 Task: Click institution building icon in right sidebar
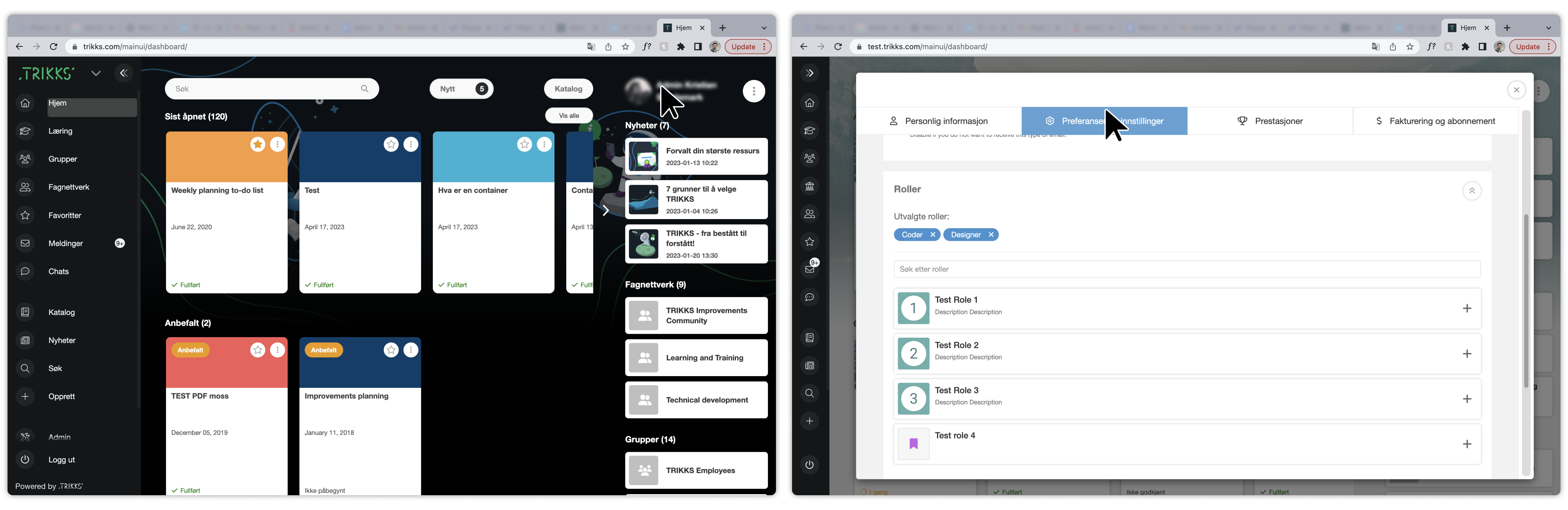pos(809,186)
